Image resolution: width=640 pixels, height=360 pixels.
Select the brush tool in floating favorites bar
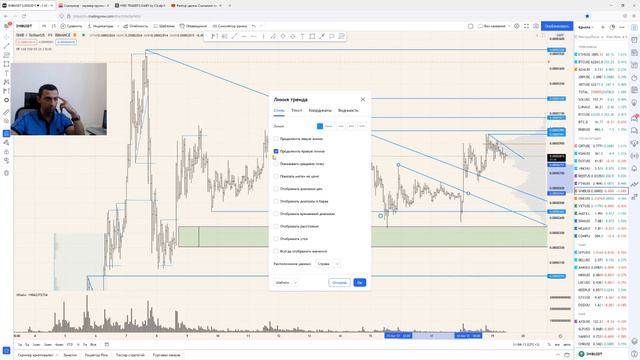pyautogui.click(x=322, y=36)
